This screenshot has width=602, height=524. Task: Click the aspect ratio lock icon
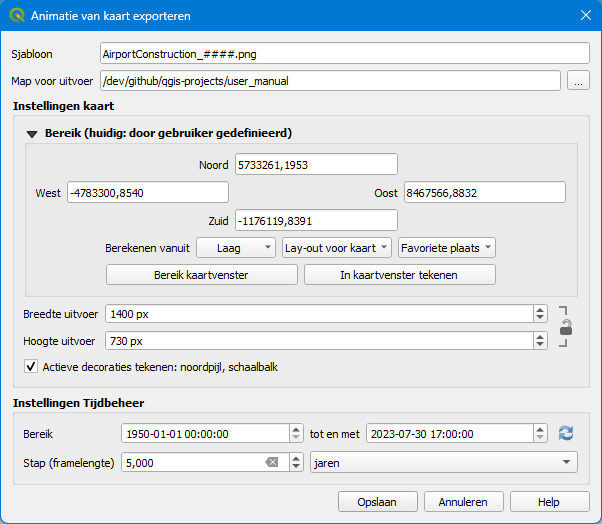[x=566, y=327]
